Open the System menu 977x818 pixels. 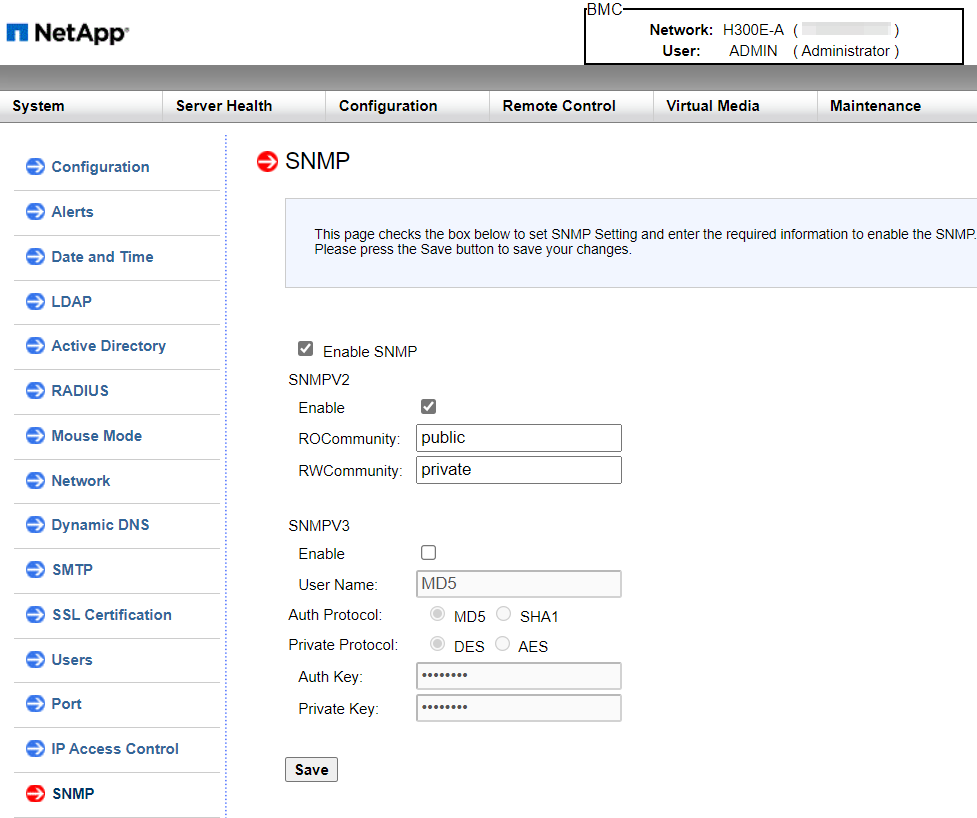tap(39, 106)
